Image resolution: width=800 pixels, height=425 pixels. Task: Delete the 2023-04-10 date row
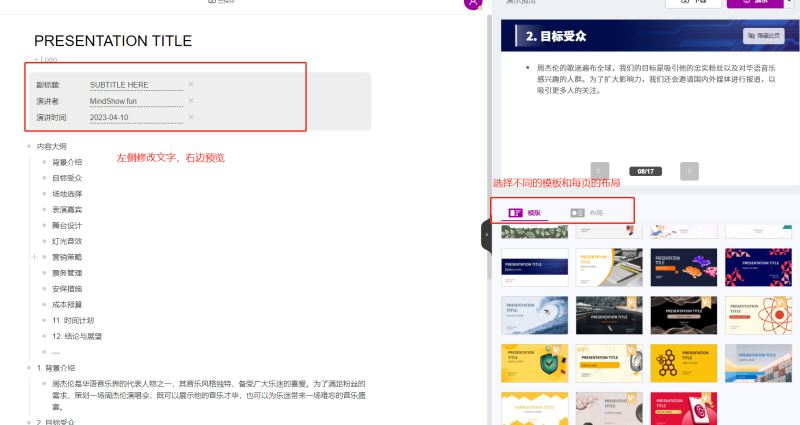click(191, 117)
